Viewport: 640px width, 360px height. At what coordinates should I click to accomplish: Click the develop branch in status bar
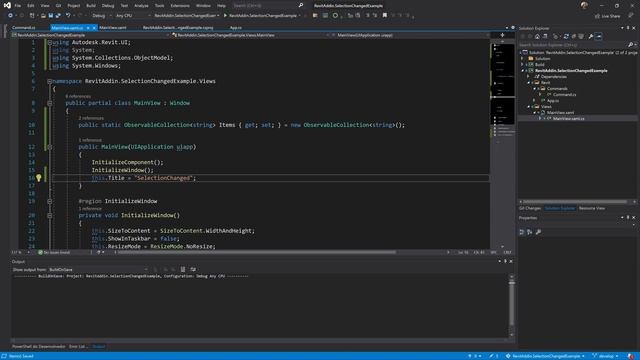point(605,356)
